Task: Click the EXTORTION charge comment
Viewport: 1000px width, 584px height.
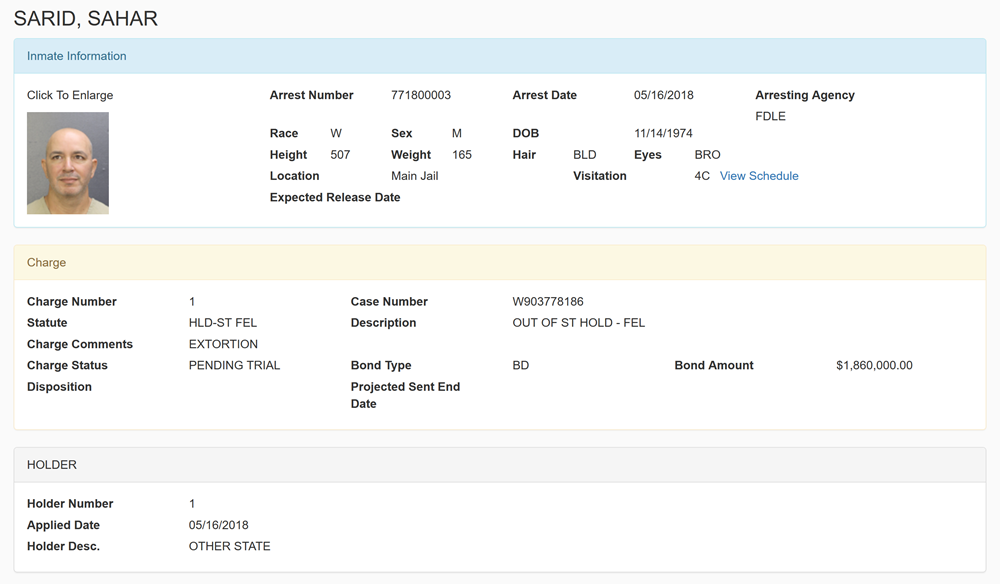Action: [x=223, y=344]
